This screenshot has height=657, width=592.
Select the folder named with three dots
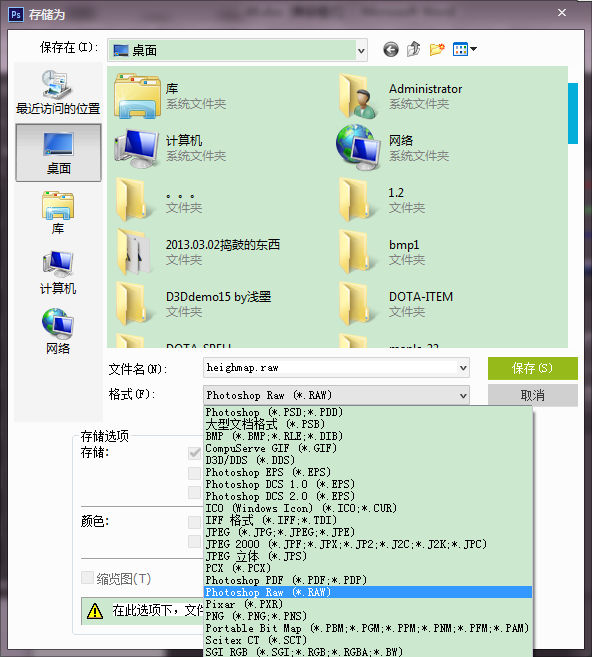159,200
